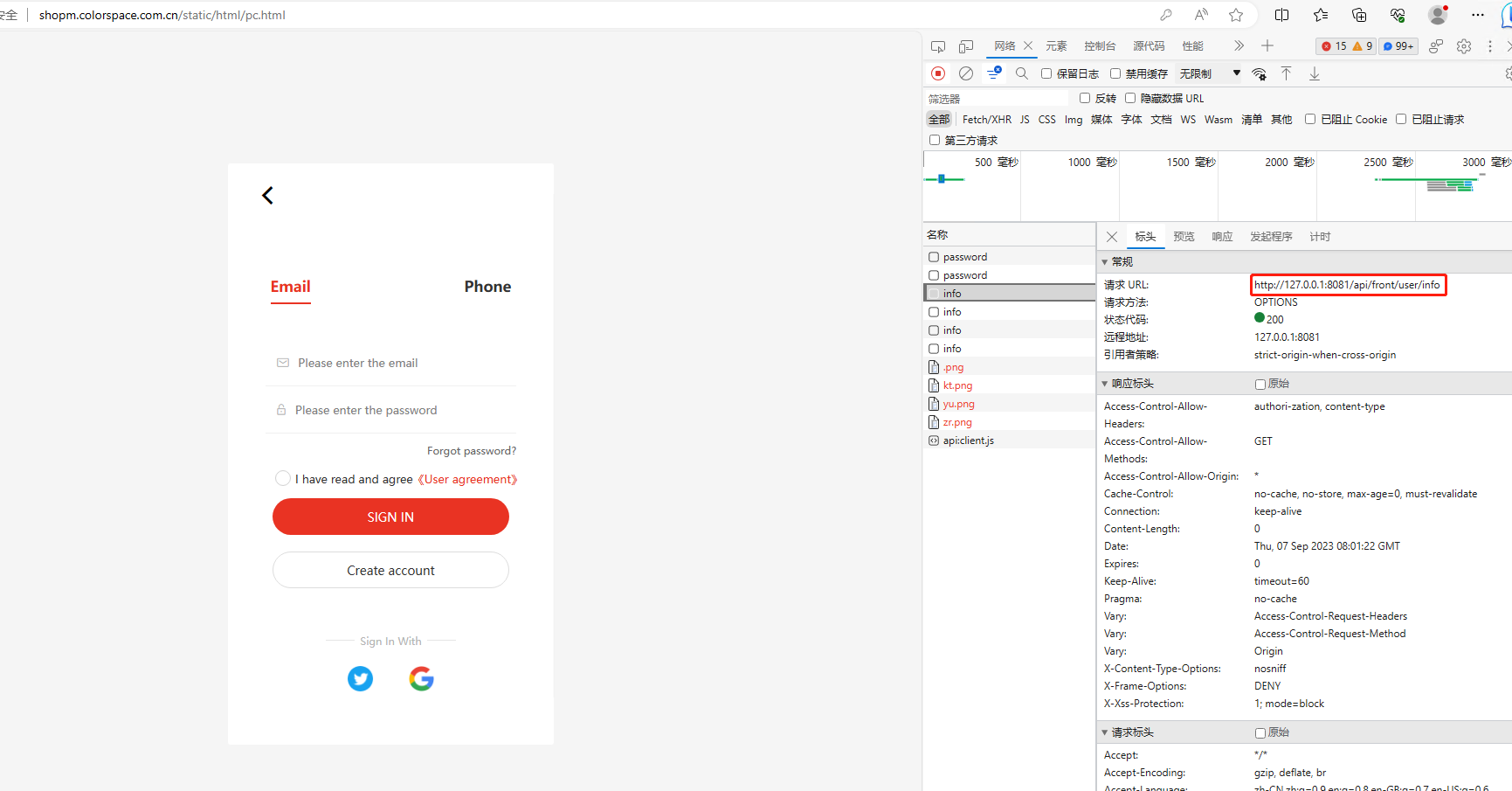Open the 计时 tab in details
The height and width of the screenshot is (791, 1512).
coord(1320,237)
